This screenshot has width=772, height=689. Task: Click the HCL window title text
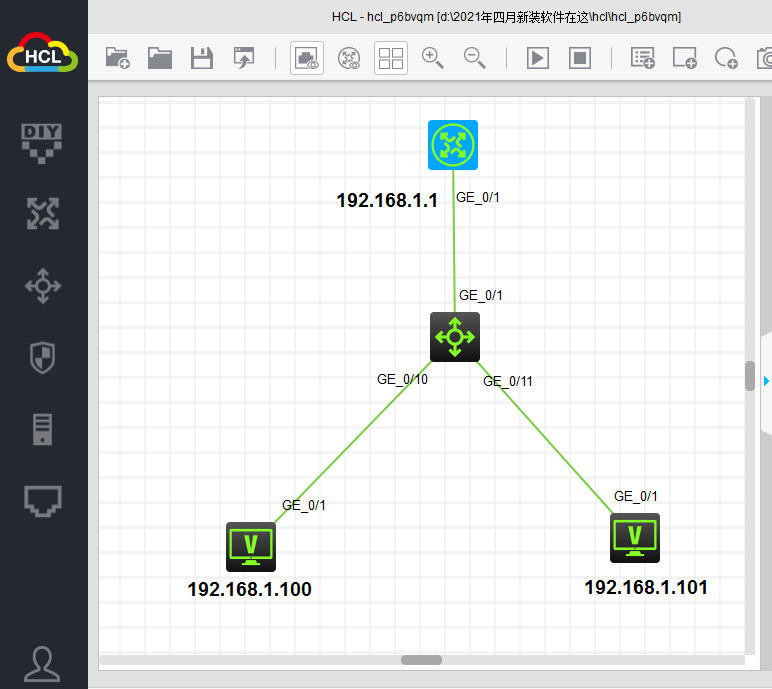[x=506, y=17]
